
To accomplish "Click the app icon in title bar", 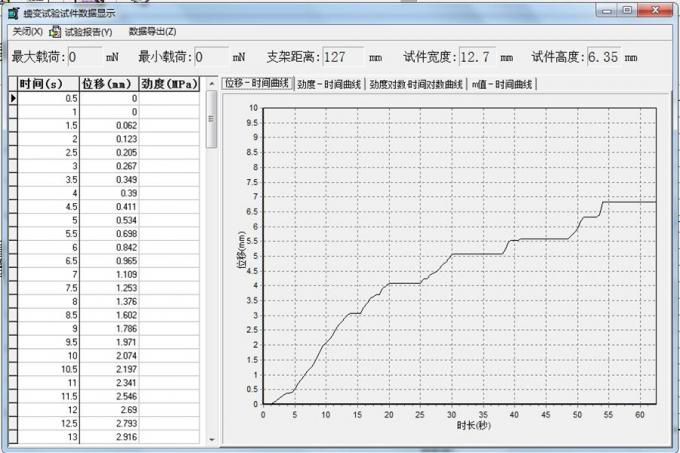I will tap(13, 12).
